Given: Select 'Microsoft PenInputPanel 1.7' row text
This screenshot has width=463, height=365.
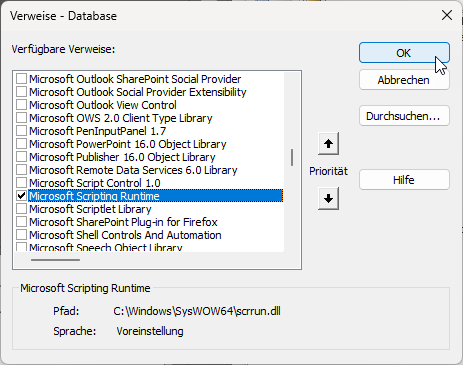Looking at the screenshot, I should click(97, 131).
